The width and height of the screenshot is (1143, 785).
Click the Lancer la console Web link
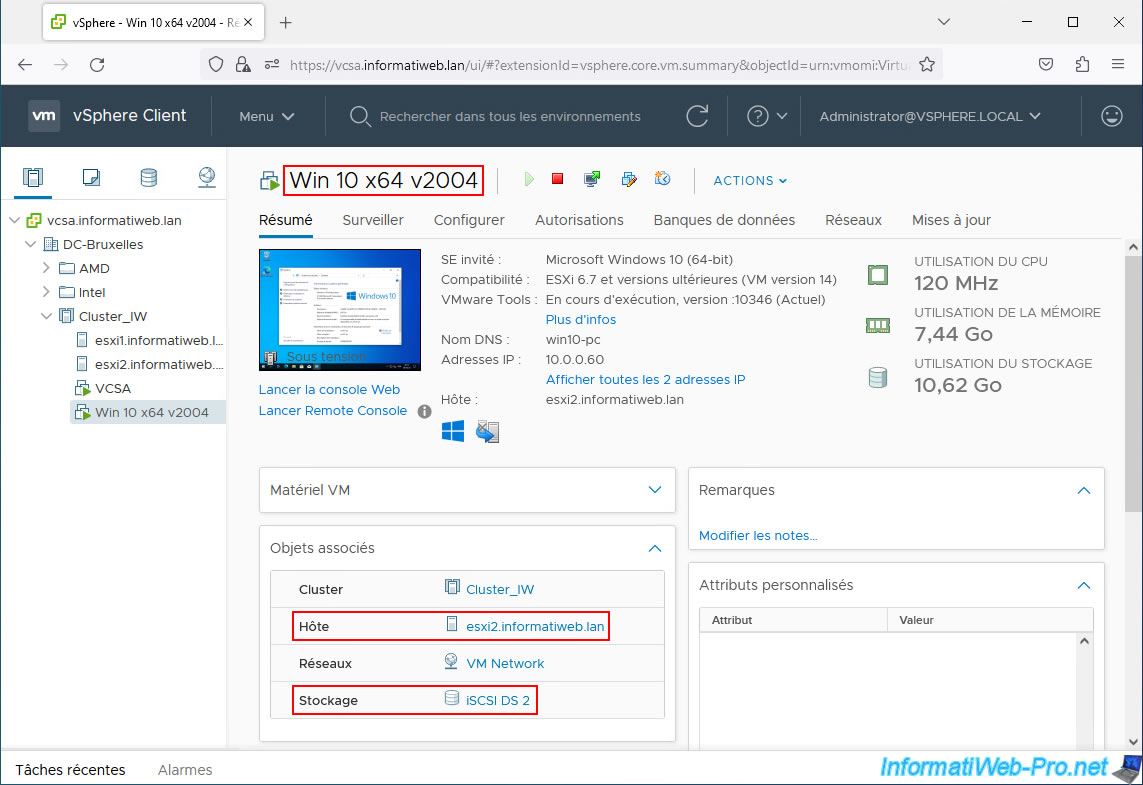[x=329, y=390]
